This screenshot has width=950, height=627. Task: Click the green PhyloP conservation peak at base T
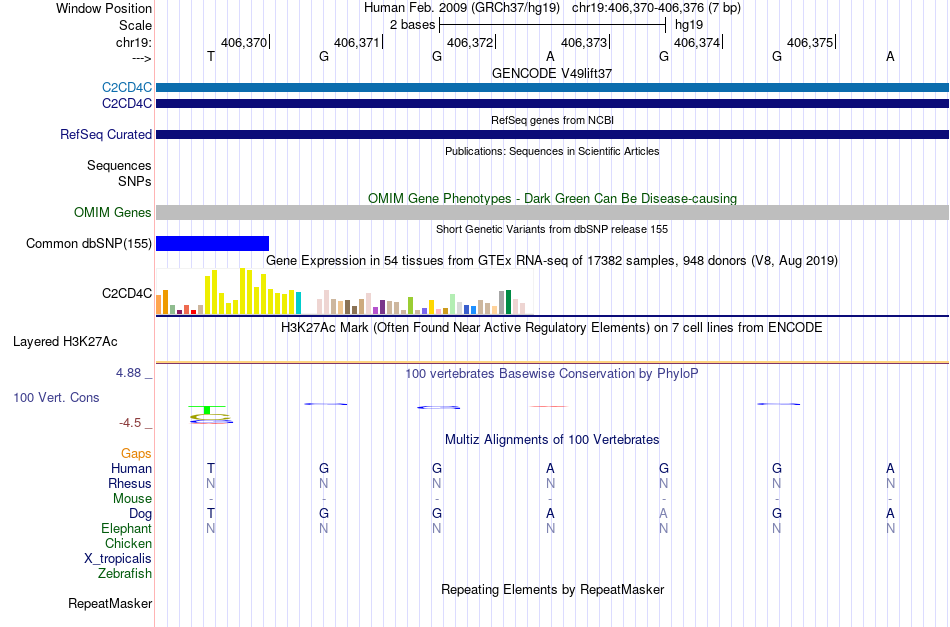point(207,410)
